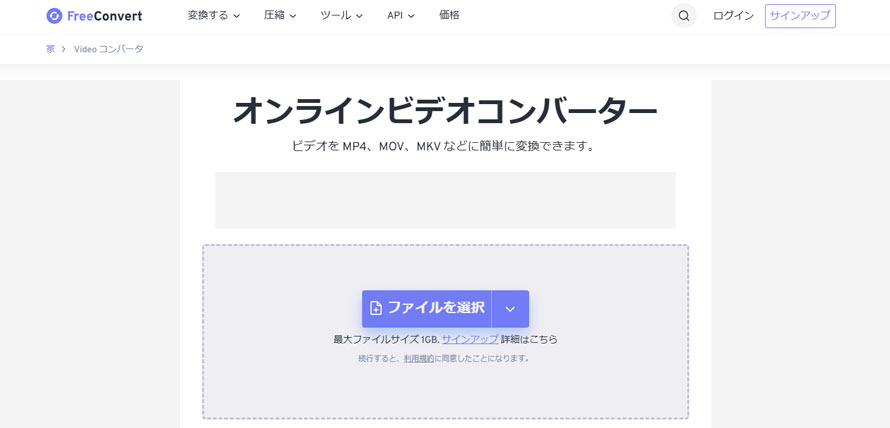Expand the 変換する menu

[214, 16]
